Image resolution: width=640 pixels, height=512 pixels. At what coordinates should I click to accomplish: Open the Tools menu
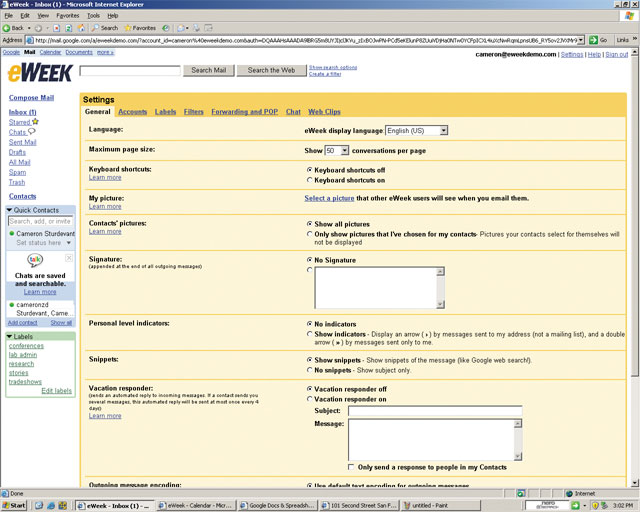click(x=93, y=16)
